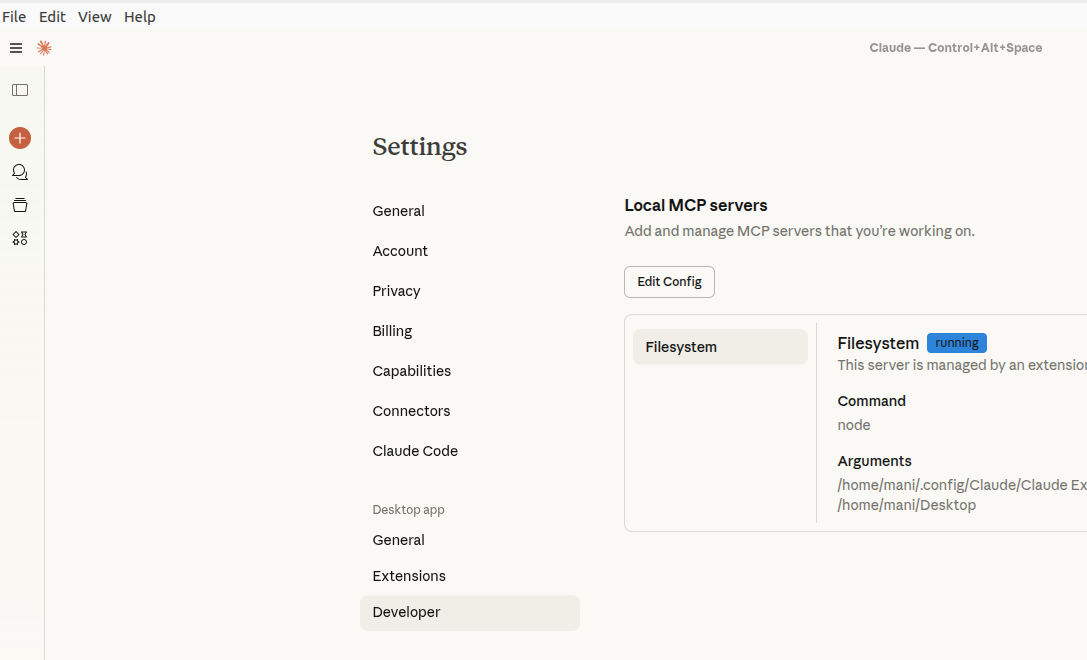Open the projects archive icon
This screenshot has width=1087, height=660.
click(19, 205)
